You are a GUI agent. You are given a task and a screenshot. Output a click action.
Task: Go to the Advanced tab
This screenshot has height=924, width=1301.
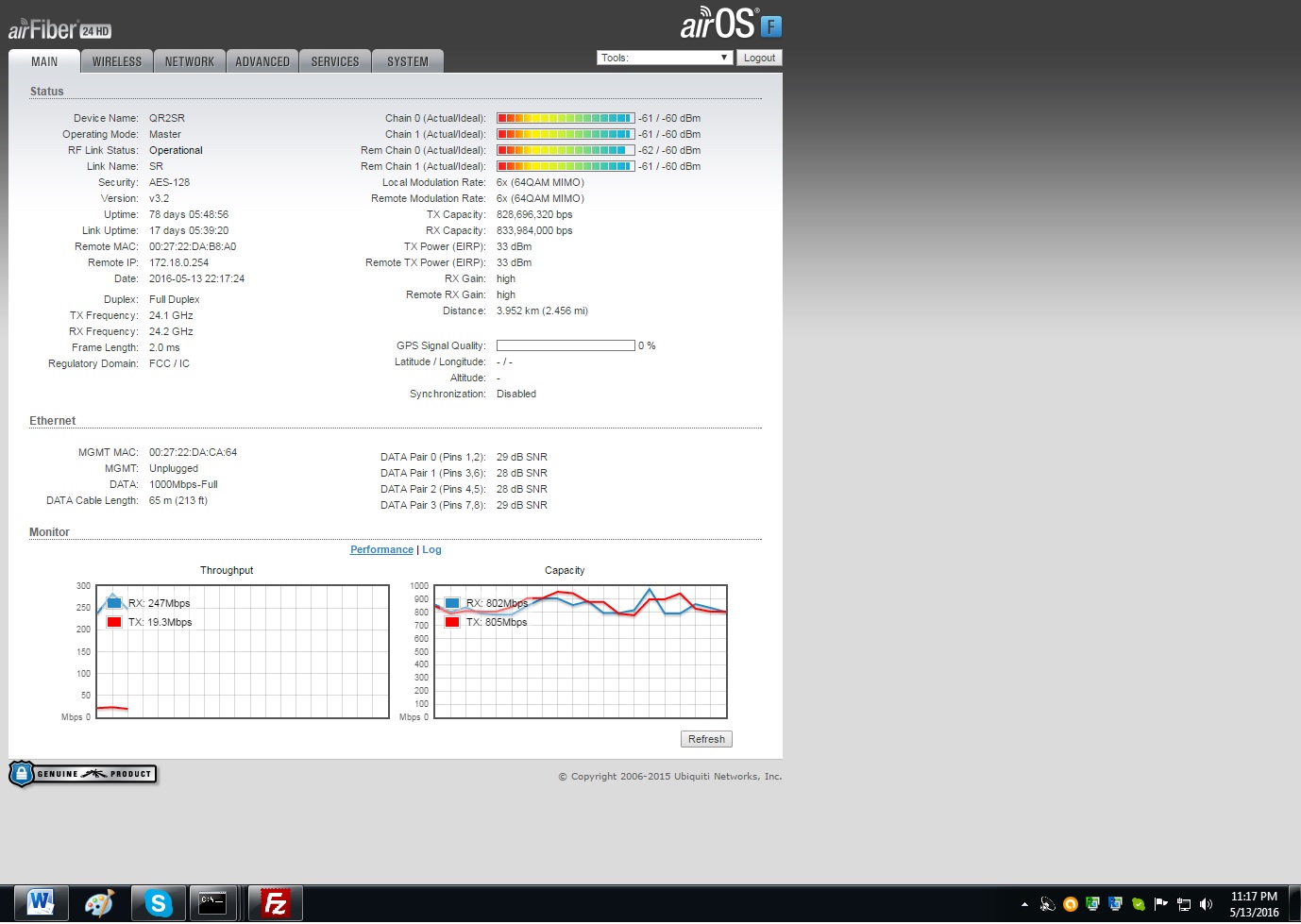pos(262,61)
